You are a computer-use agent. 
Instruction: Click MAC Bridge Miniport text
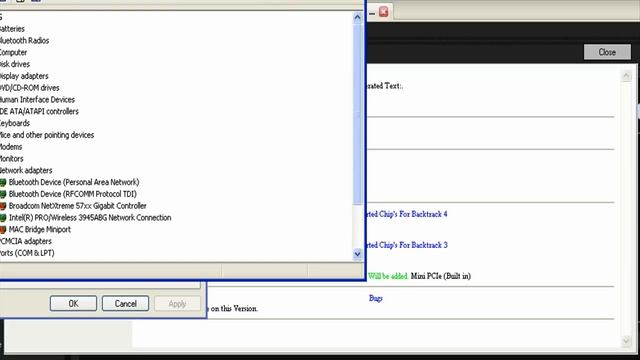tap(40, 230)
